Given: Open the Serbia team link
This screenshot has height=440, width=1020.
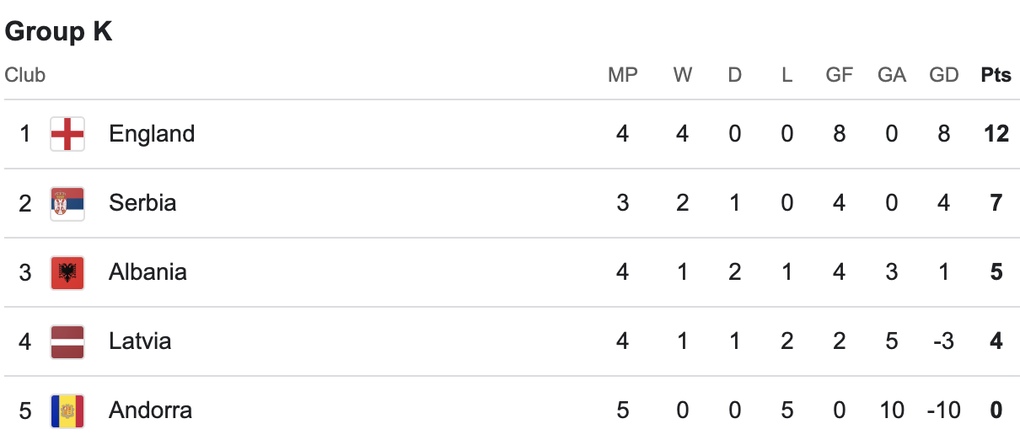Looking at the screenshot, I should click(x=142, y=203).
